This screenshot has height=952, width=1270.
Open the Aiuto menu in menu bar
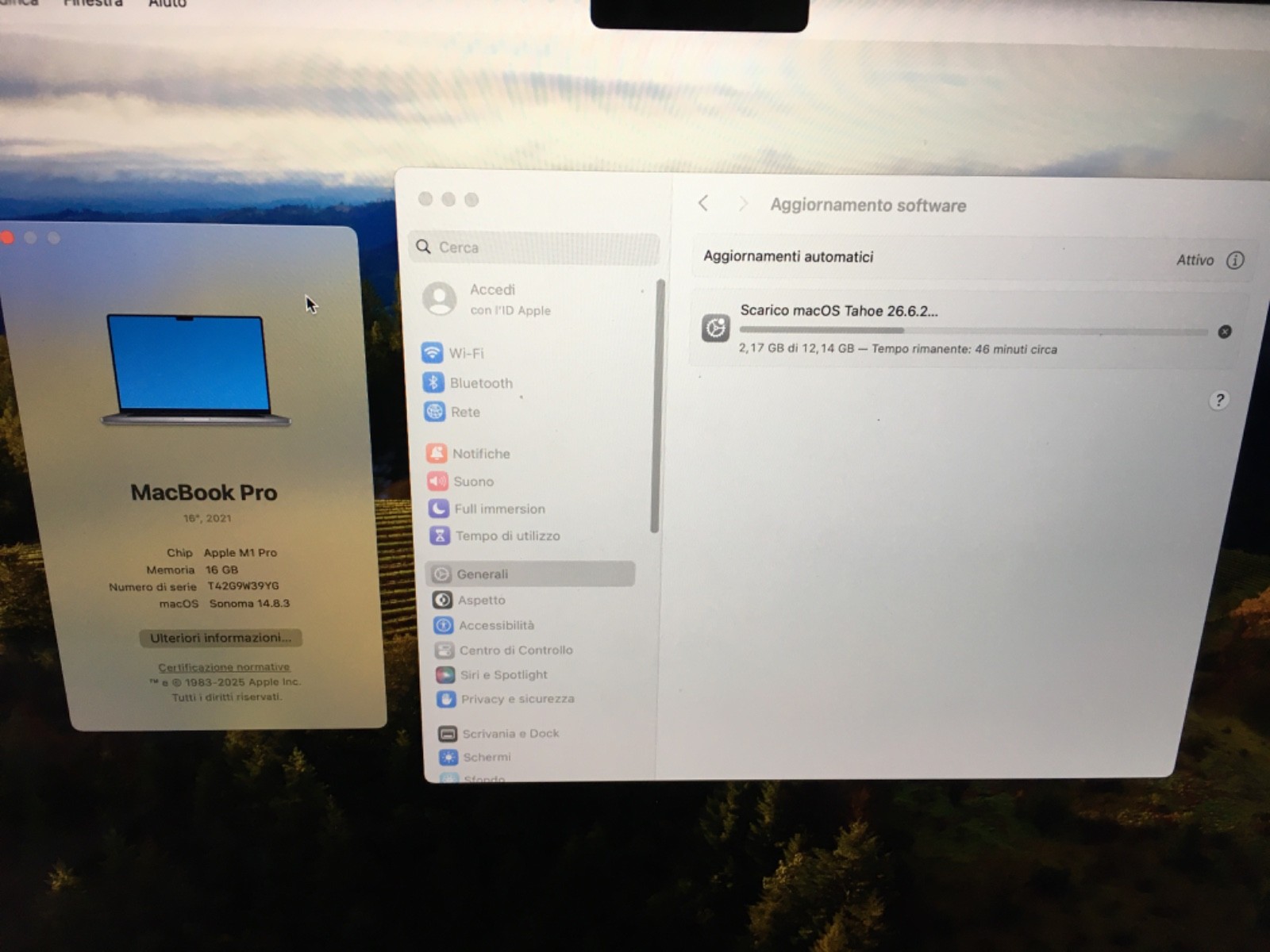pos(167,4)
